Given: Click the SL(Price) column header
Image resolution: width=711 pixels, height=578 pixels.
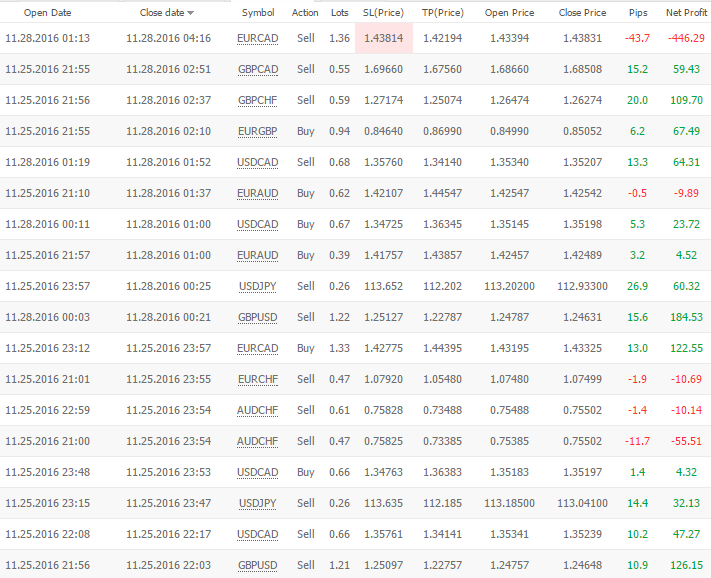Looking at the screenshot, I should click(x=383, y=13).
